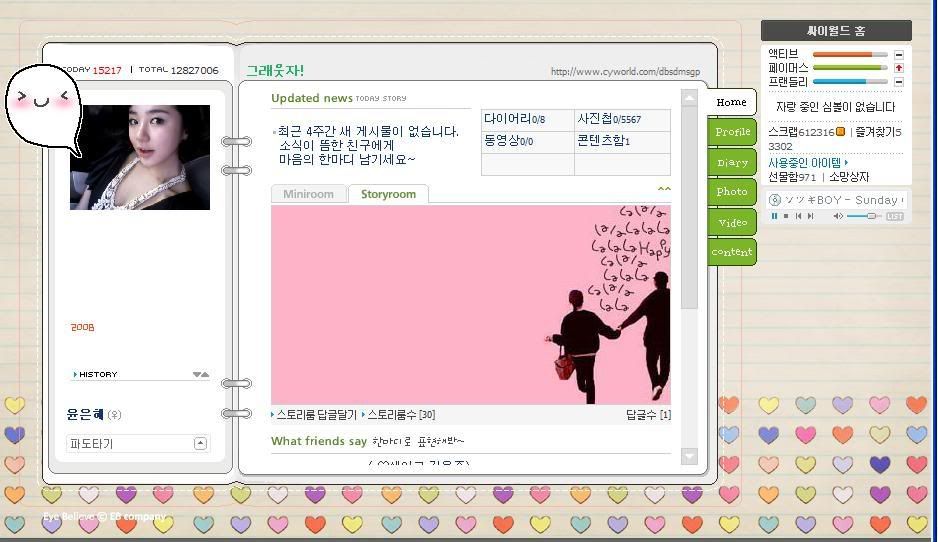Viewport: 938px width, 542px height.
Task: Click the minus toggle next to 프랜들리
Action: tap(898, 82)
